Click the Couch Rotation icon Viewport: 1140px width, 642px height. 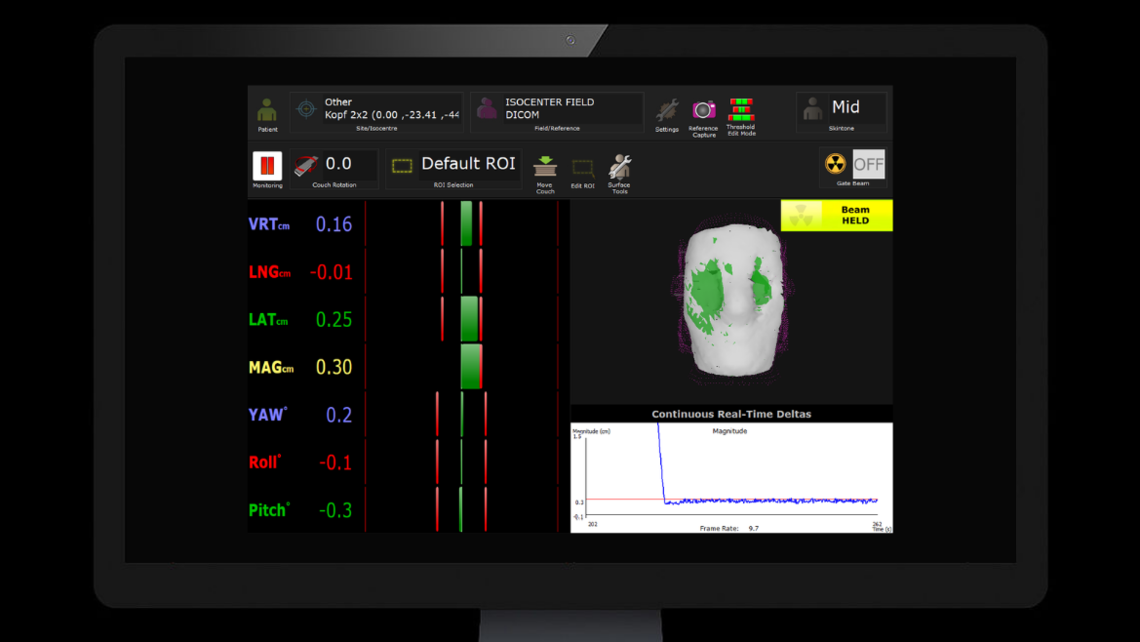click(x=306, y=165)
